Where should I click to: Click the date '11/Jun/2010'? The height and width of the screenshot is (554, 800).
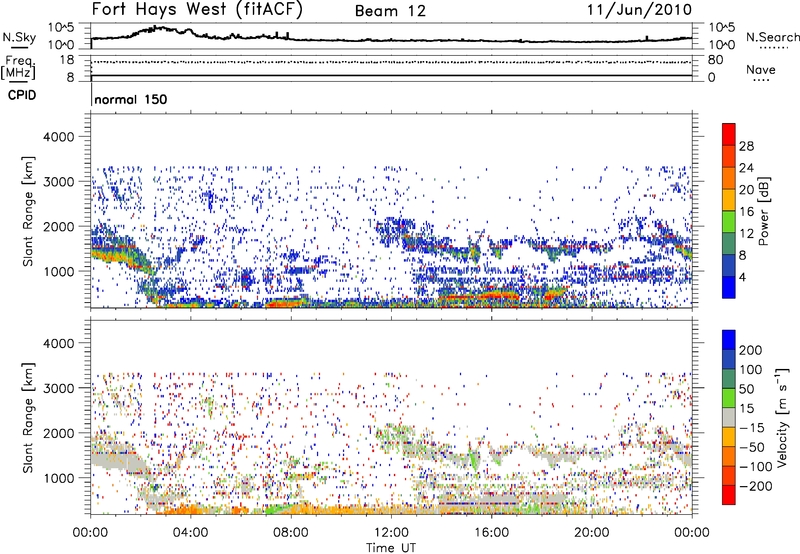640,10
